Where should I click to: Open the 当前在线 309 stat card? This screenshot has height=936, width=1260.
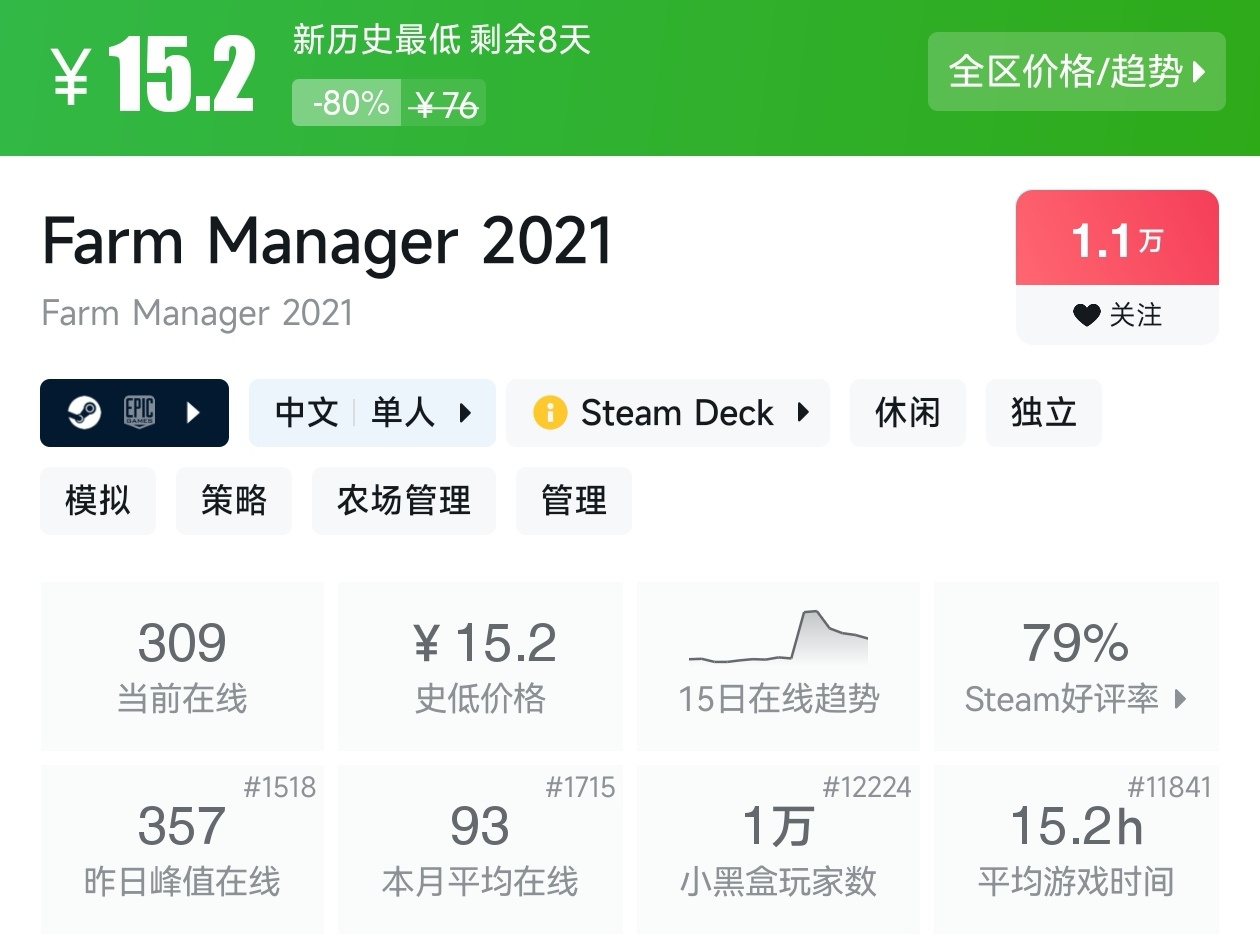(182, 665)
